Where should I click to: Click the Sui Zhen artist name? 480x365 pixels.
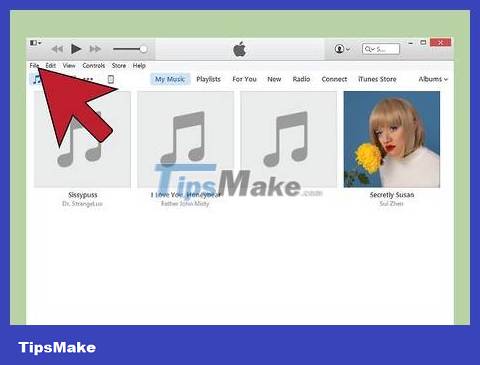[x=391, y=203]
